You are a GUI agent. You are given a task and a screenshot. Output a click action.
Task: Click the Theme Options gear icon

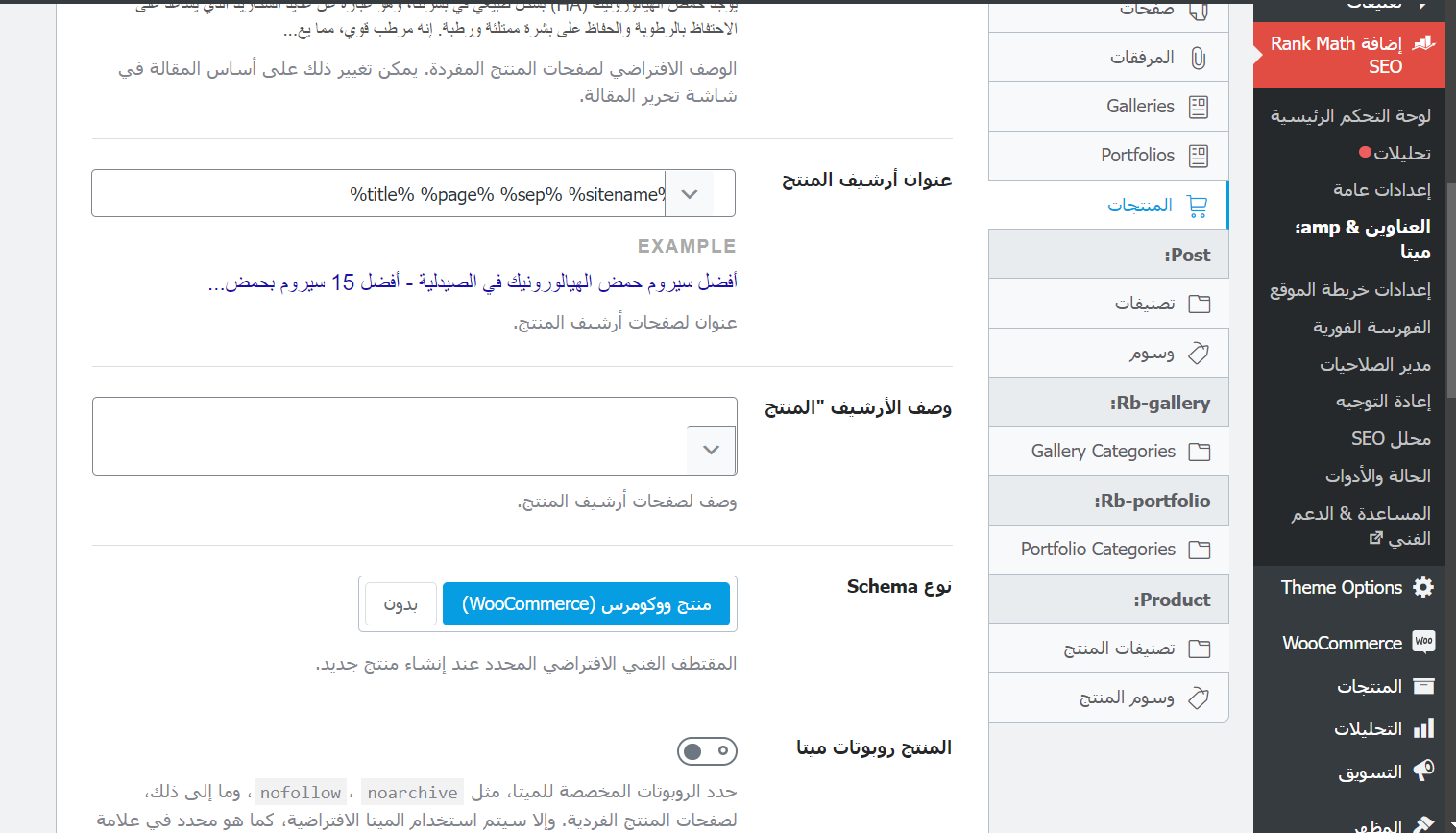[x=1423, y=587]
